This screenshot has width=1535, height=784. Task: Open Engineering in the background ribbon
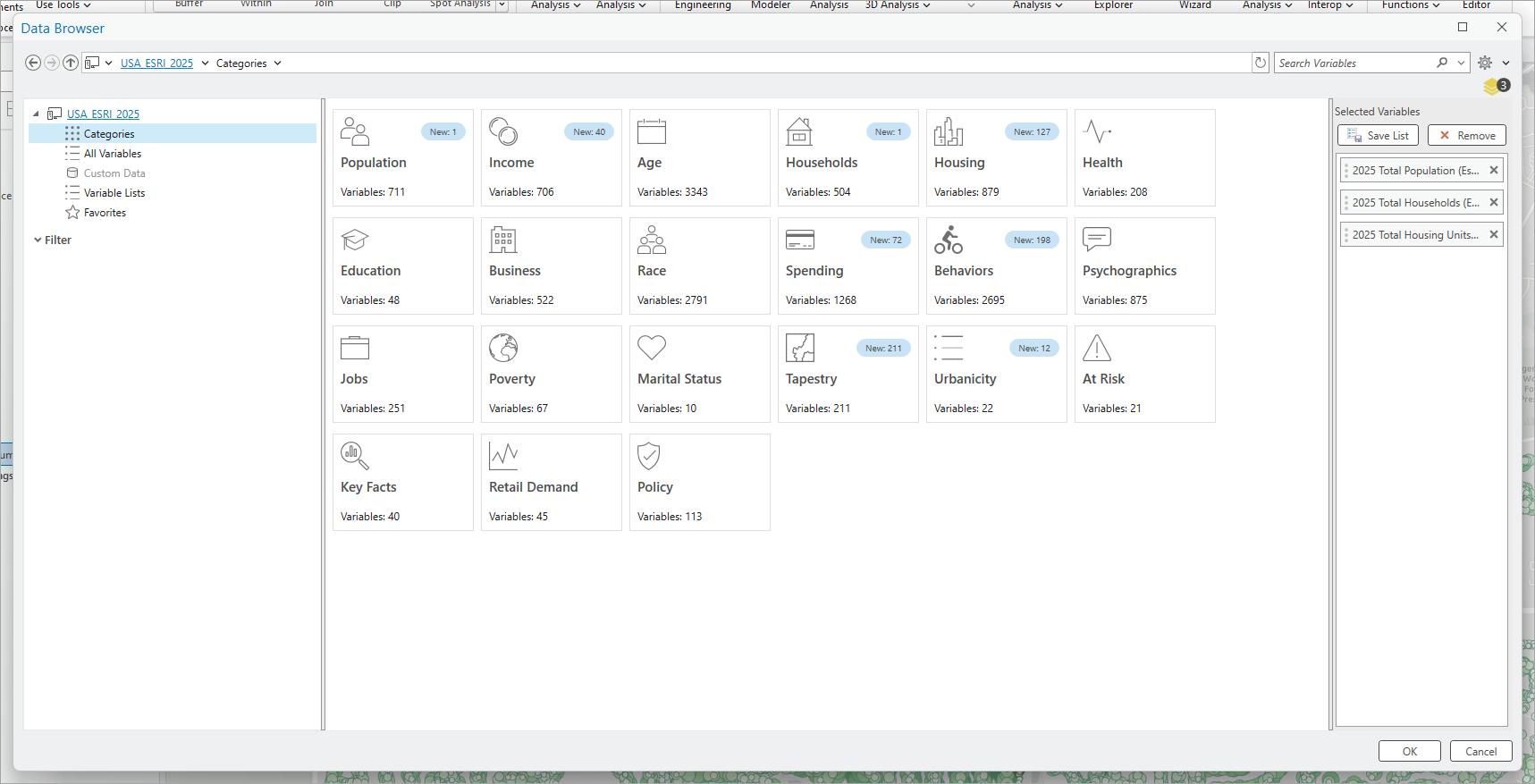click(703, 5)
